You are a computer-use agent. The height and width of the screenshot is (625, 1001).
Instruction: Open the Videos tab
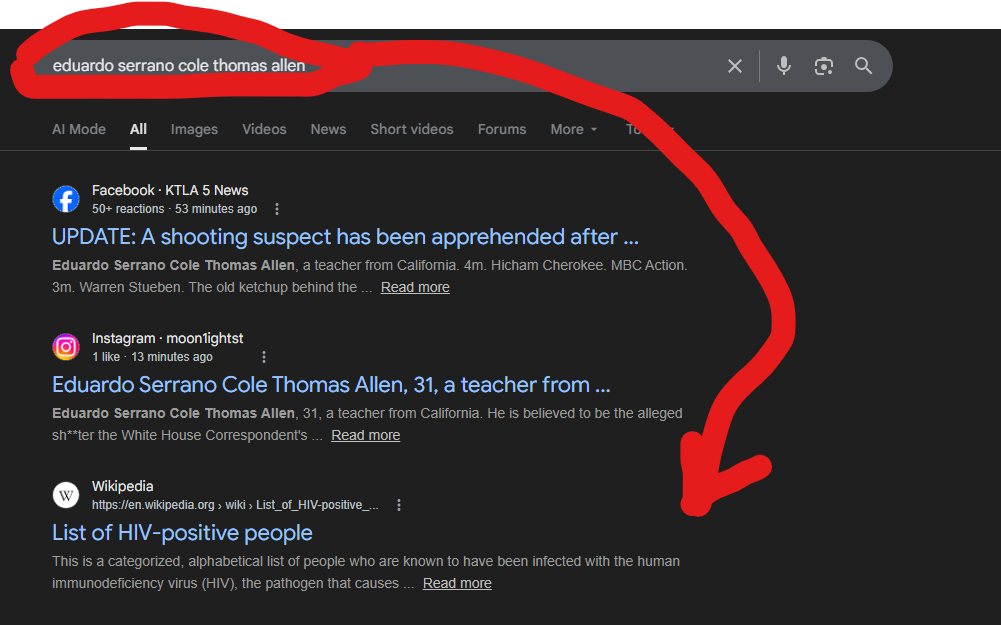click(264, 129)
